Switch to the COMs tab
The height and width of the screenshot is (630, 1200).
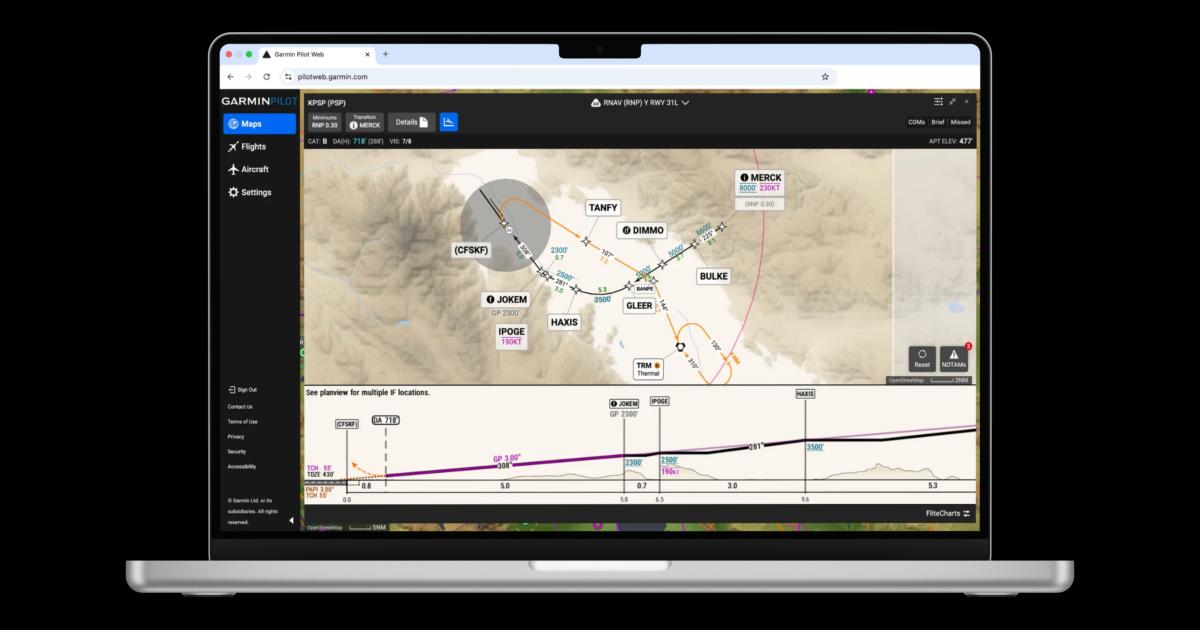point(916,122)
